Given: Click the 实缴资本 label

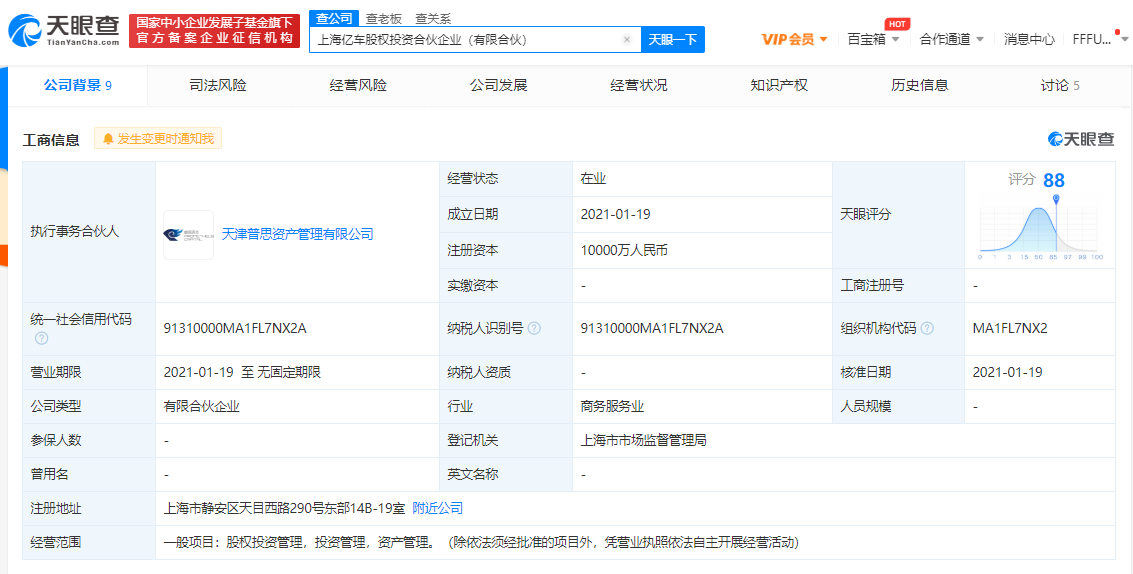Looking at the screenshot, I should (x=473, y=286).
